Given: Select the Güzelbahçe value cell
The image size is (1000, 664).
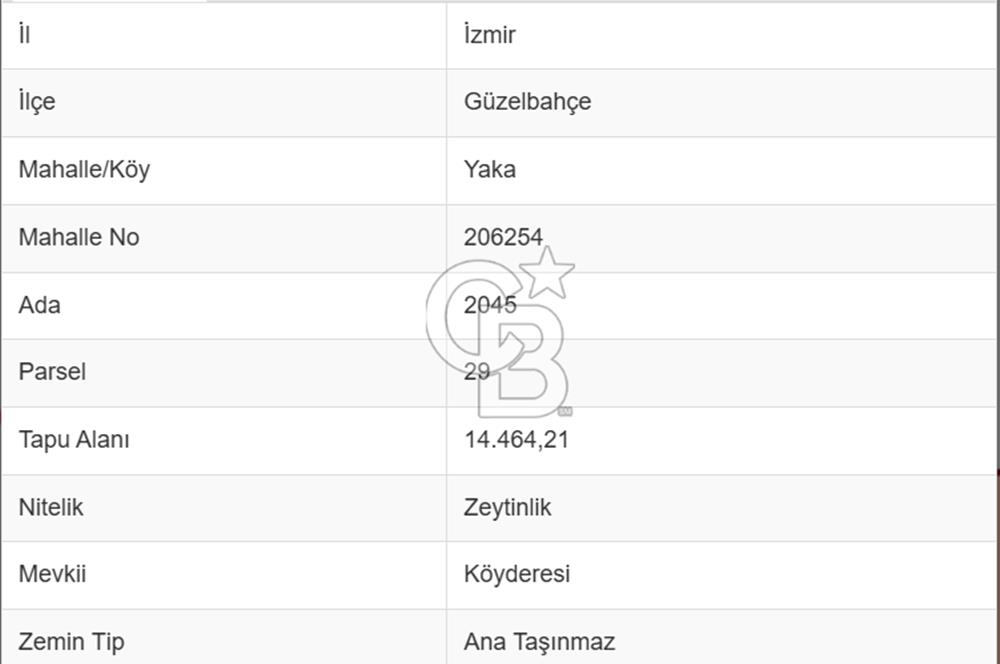Looking at the screenshot, I should (527, 102).
